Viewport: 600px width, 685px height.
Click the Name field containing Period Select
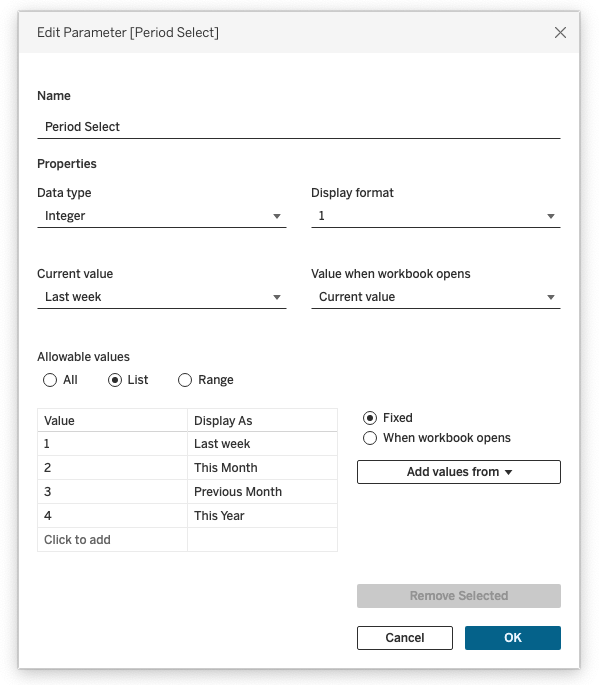[x=298, y=127]
